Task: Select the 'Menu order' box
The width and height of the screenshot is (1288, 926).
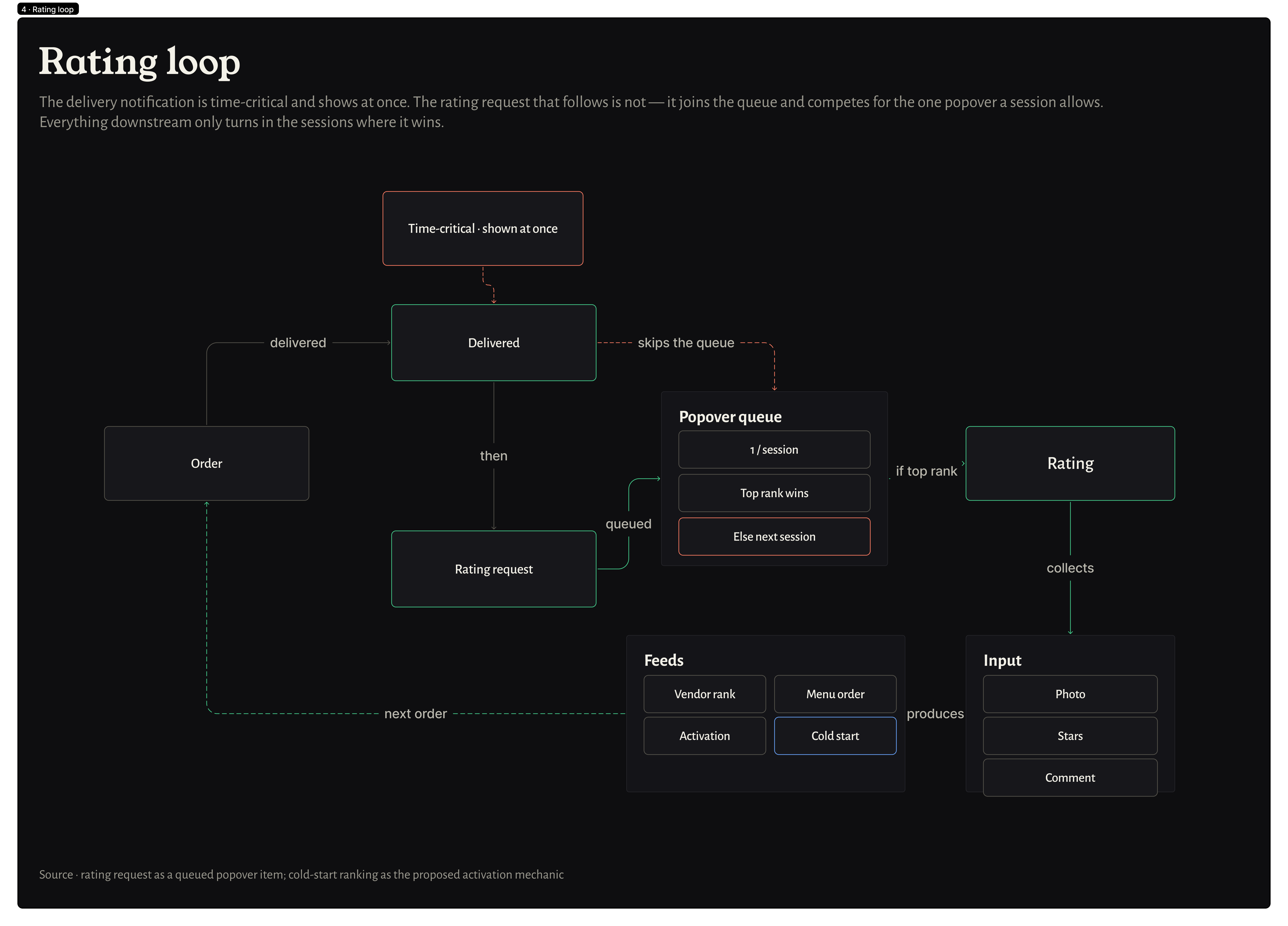Action: point(835,694)
